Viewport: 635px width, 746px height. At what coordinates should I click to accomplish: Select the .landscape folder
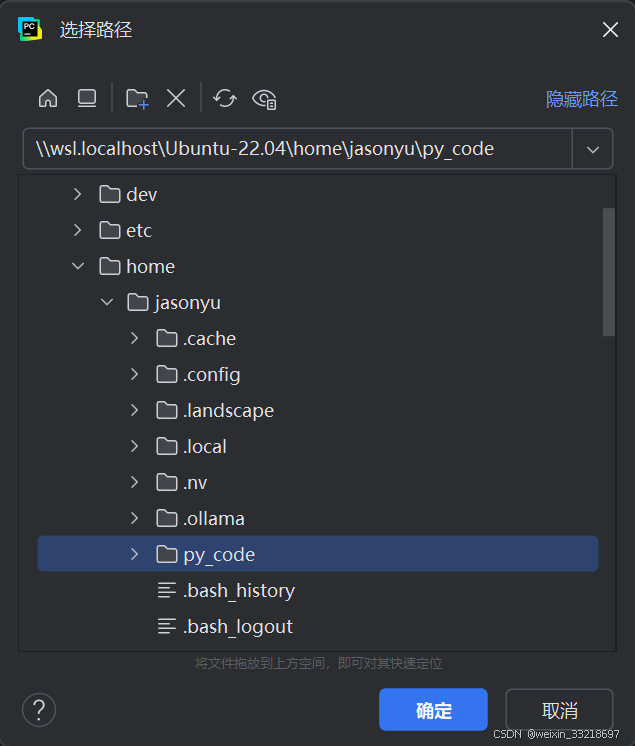(318, 410)
